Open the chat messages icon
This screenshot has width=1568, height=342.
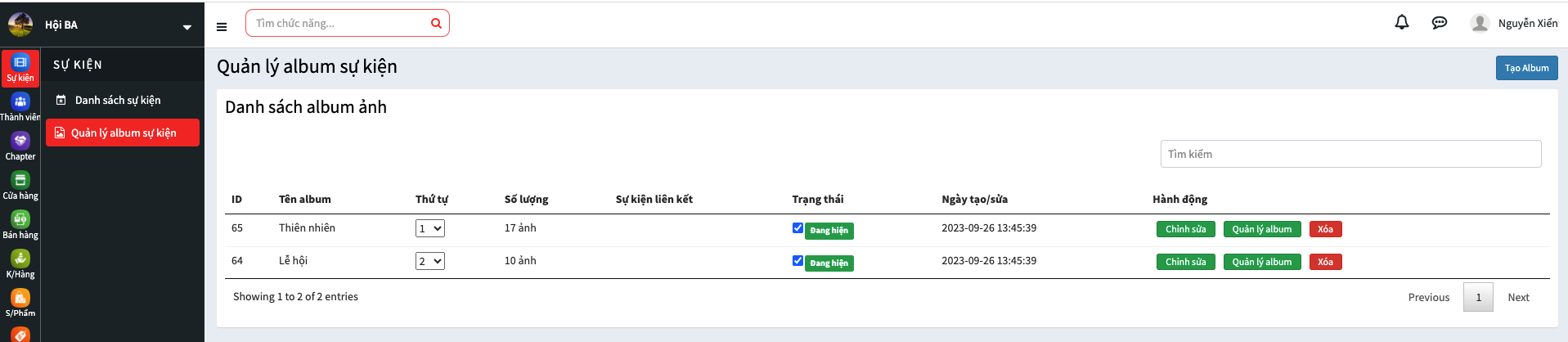coord(1439,23)
